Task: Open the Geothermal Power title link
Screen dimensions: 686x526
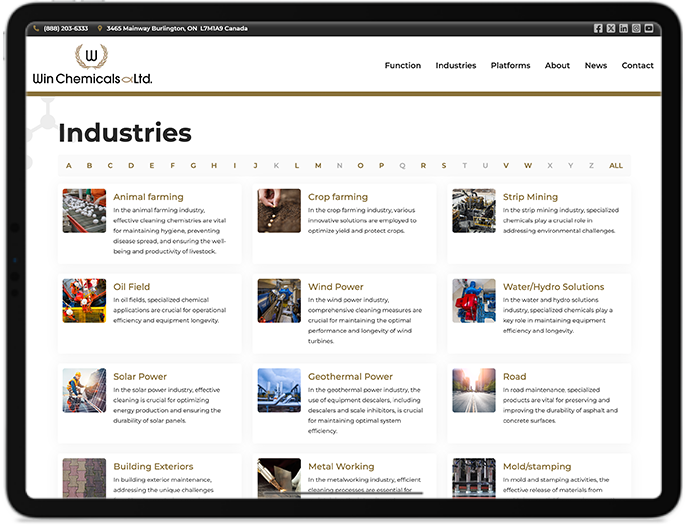Action: point(351,377)
